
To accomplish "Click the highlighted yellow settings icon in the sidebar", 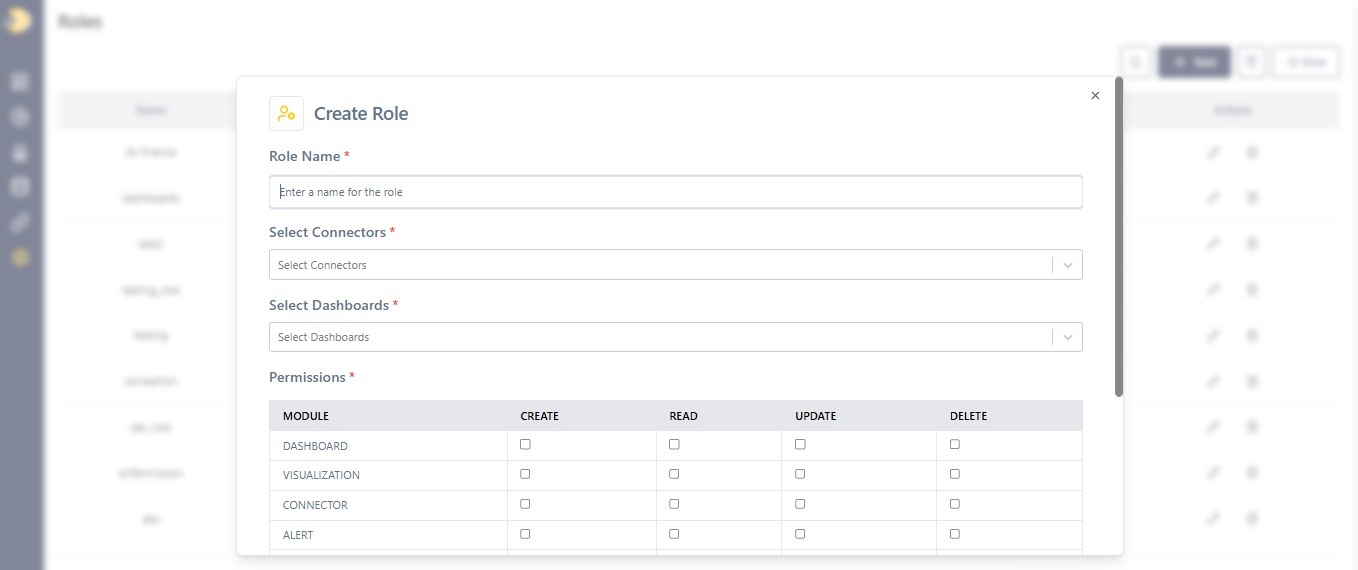I will click(20, 257).
